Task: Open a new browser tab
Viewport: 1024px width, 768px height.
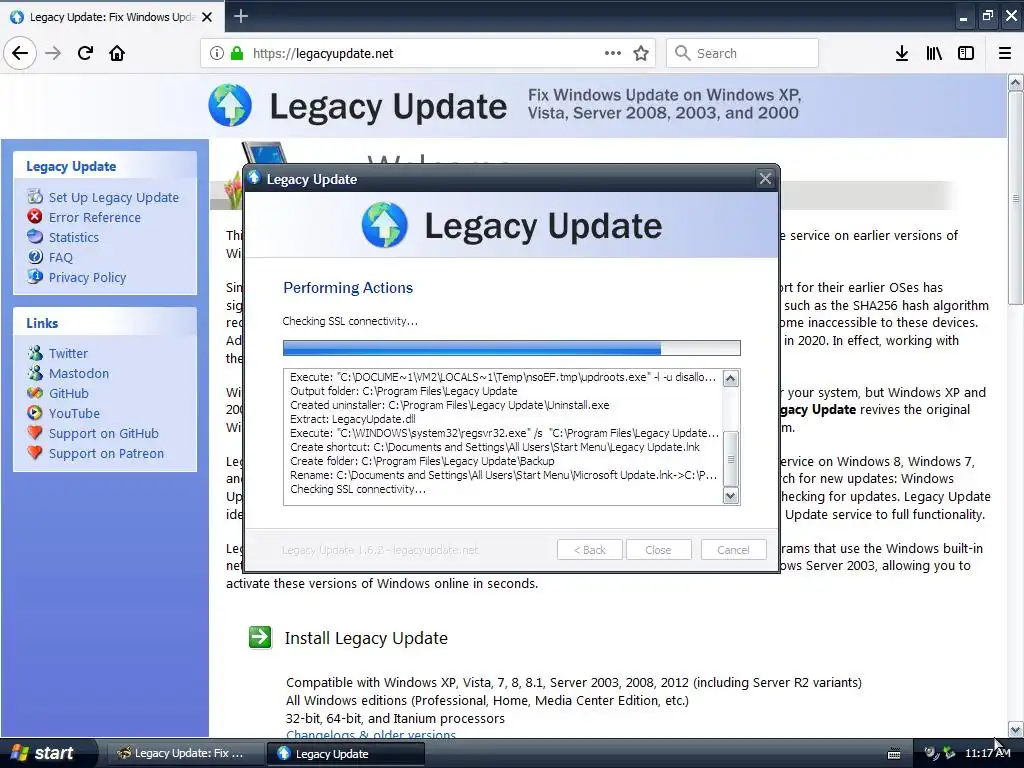Action: [x=240, y=16]
